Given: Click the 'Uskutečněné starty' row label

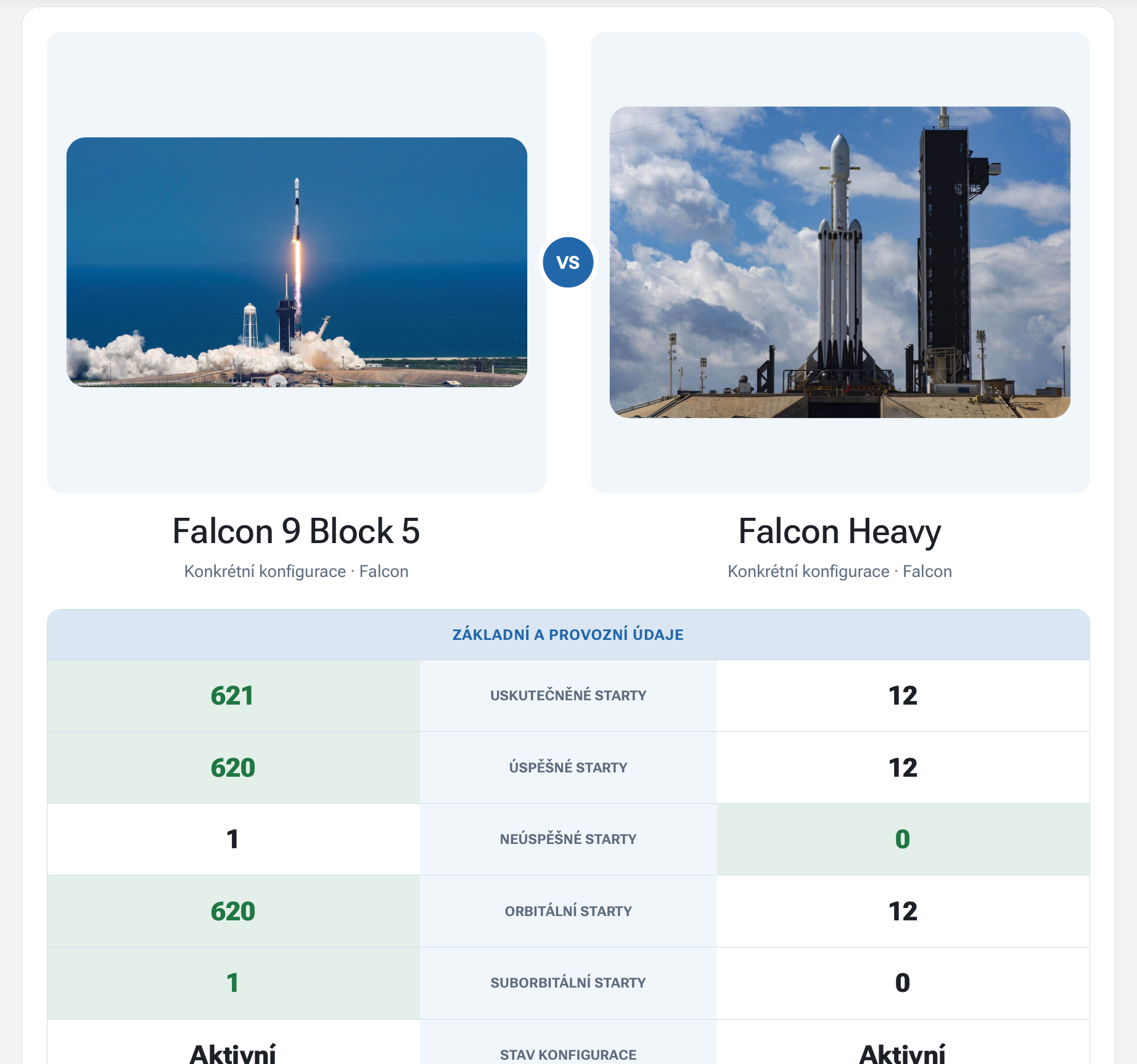Looking at the screenshot, I should click(x=568, y=695).
